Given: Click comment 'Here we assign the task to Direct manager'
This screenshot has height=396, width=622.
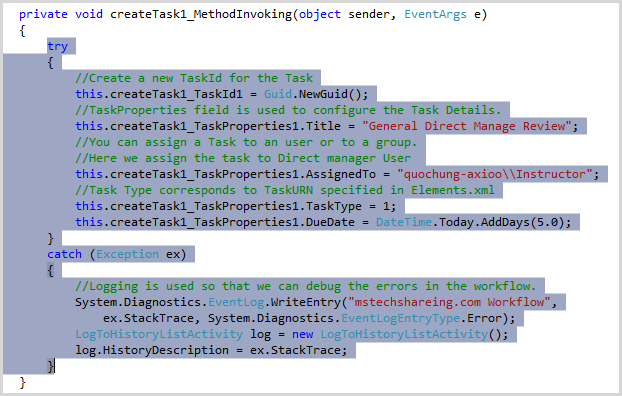Looking at the screenshot, I should point(243,158).
